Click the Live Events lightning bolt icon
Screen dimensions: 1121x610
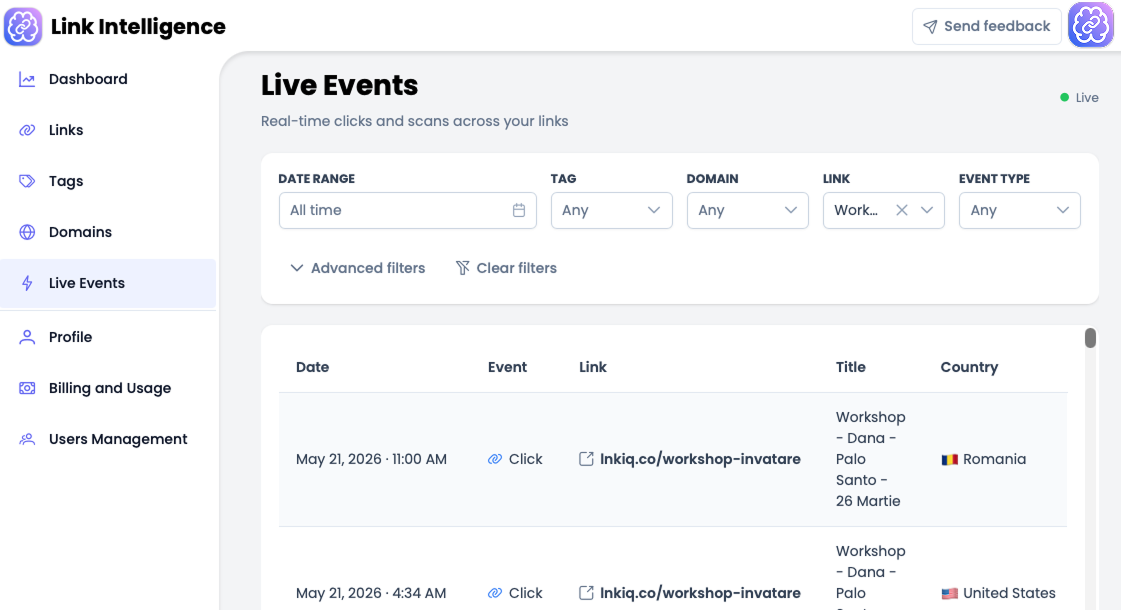pos(27,283)
